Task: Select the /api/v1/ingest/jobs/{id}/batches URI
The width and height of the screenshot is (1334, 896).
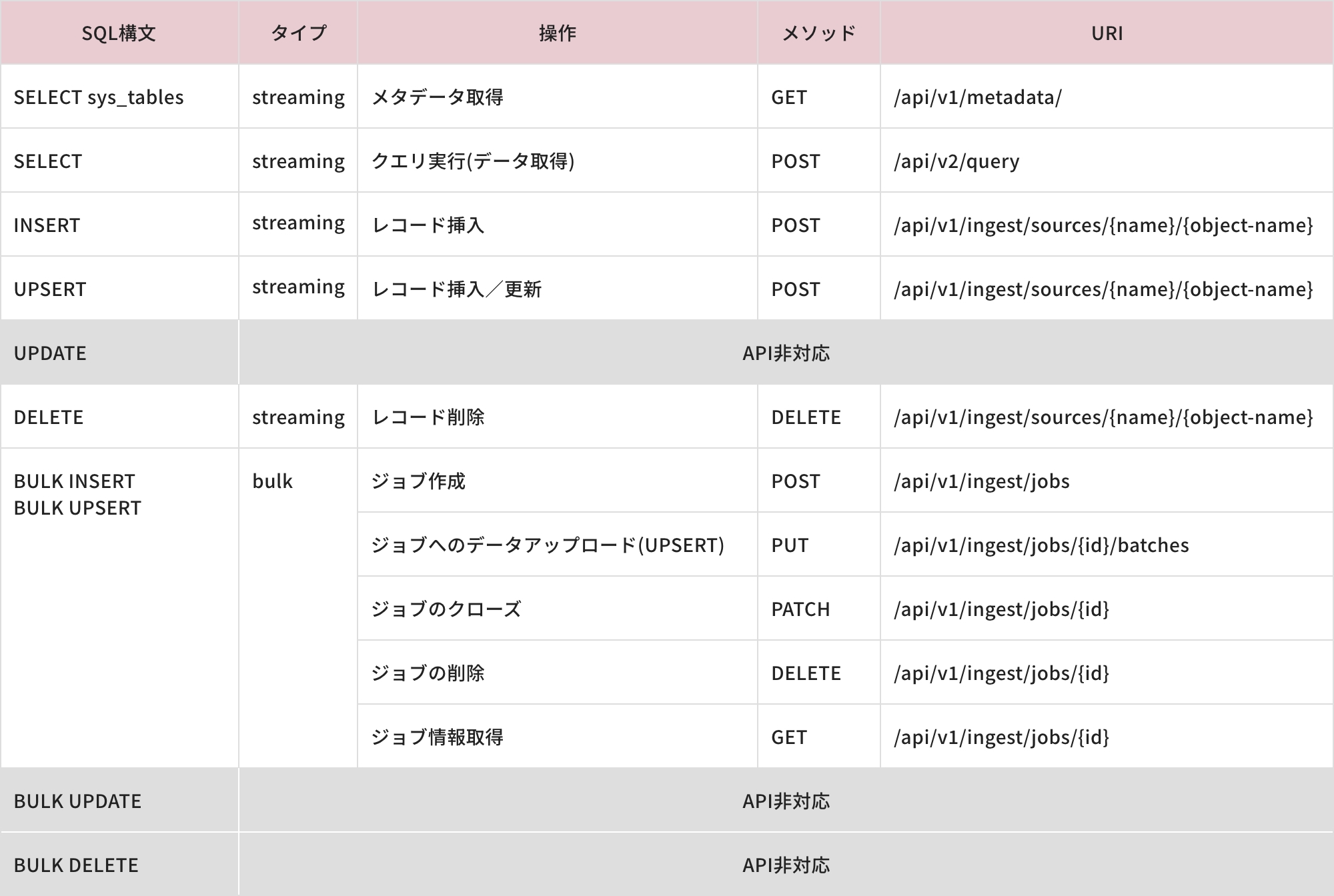Action: (1041, 545)
